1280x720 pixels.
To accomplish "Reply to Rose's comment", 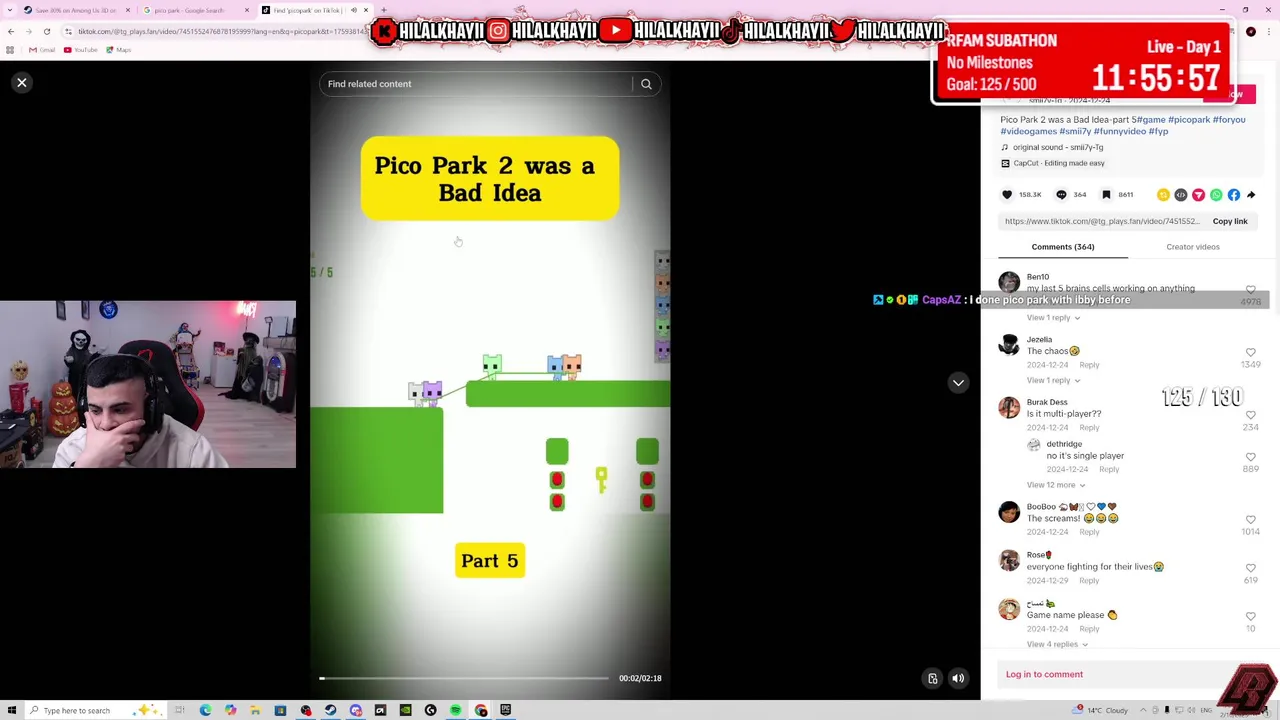I will coord(1089,581).
